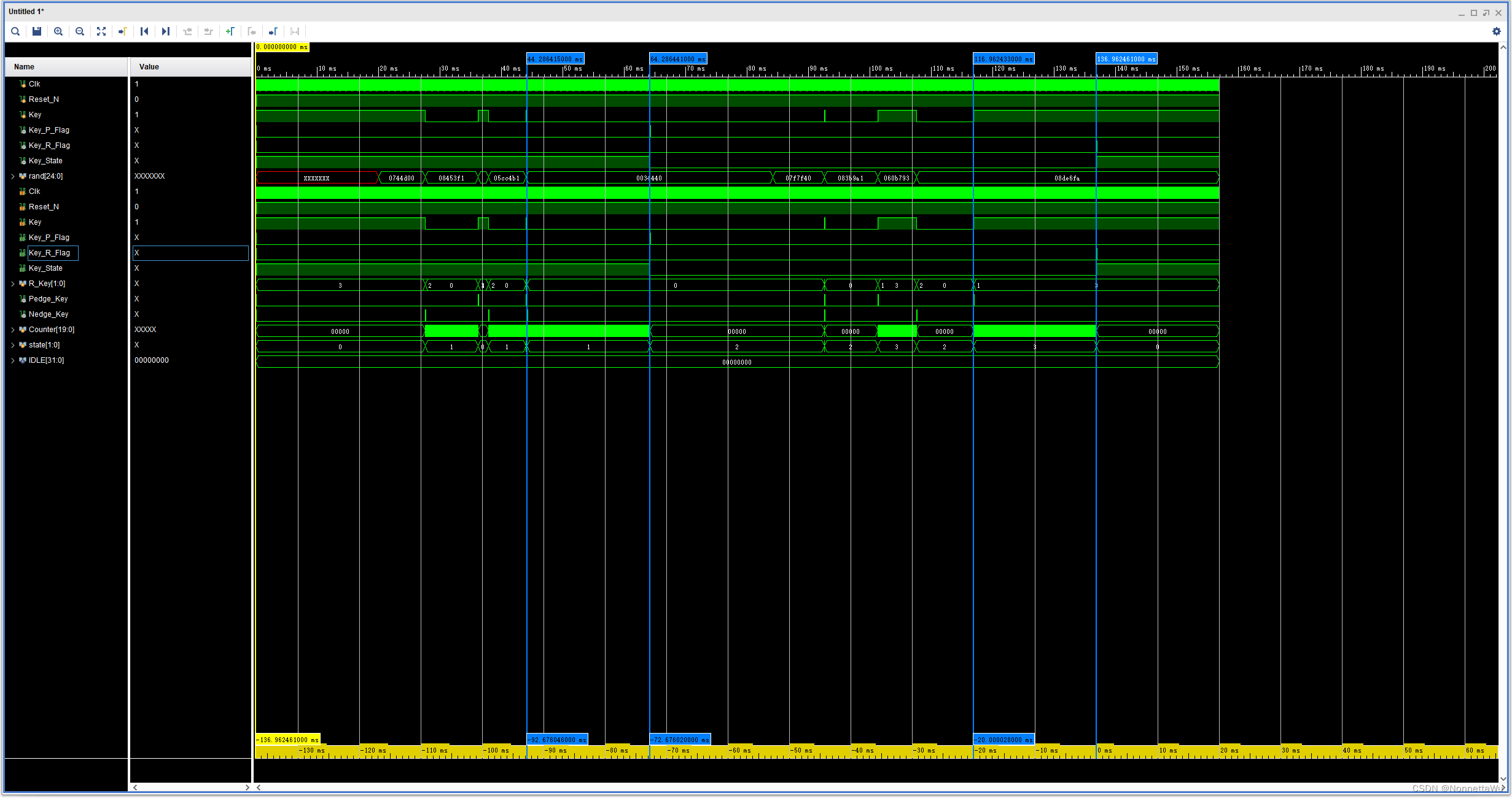Jump to the beginning of the time range
Viewport: 1512px width, 798px height.
pyautogui.click(x=144, y=31)
